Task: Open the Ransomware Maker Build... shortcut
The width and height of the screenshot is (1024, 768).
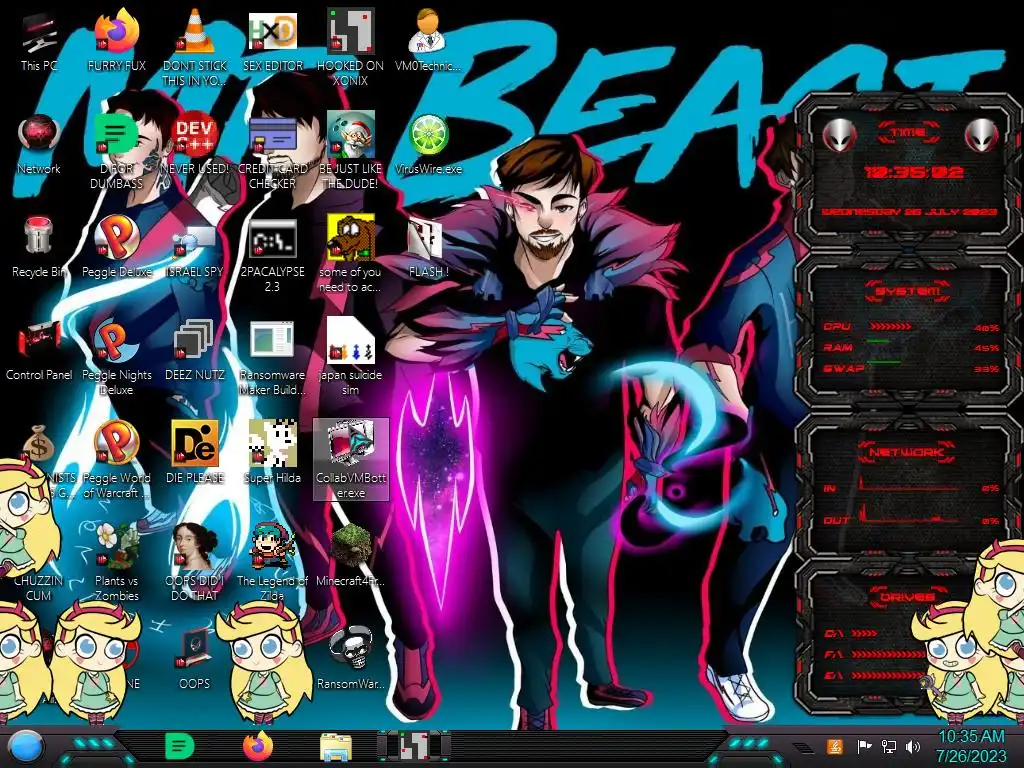Action: point(272,358)
